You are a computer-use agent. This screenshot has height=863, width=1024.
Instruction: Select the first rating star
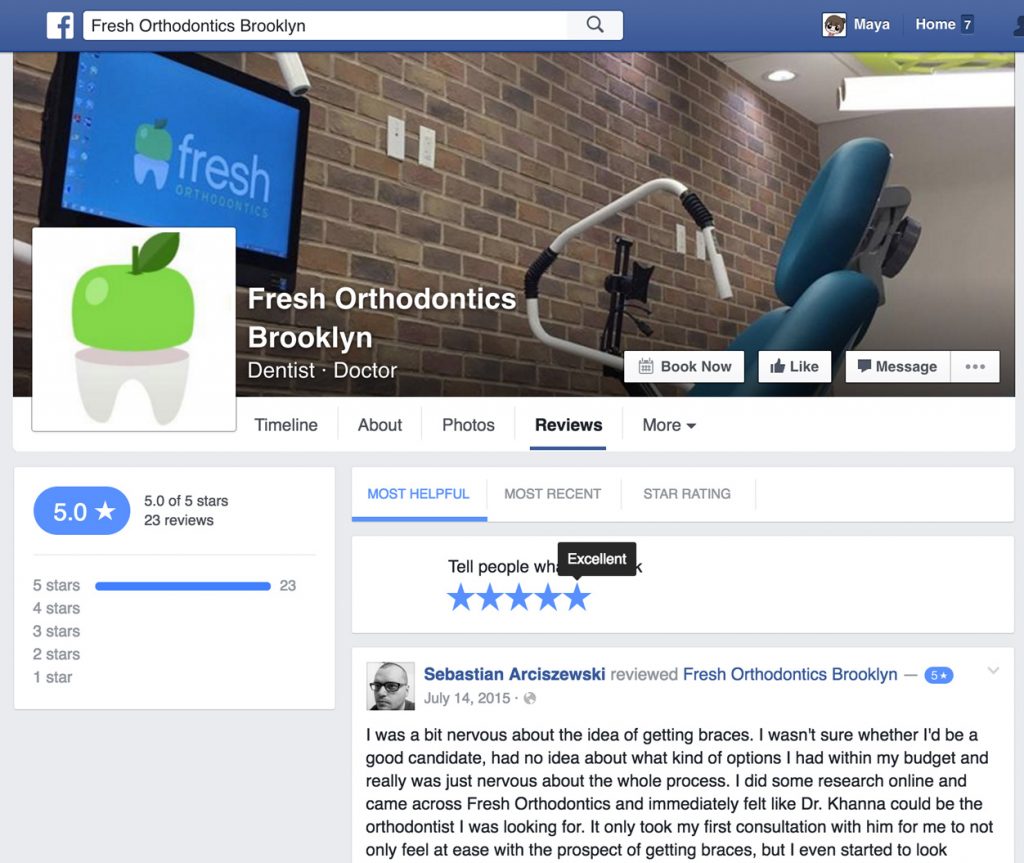click(x=460, y=597)
